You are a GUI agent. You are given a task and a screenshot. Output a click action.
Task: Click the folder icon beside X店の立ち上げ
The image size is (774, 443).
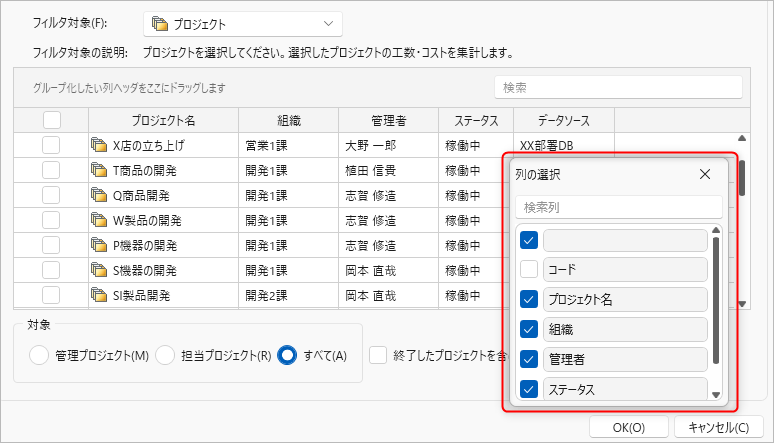99,145
